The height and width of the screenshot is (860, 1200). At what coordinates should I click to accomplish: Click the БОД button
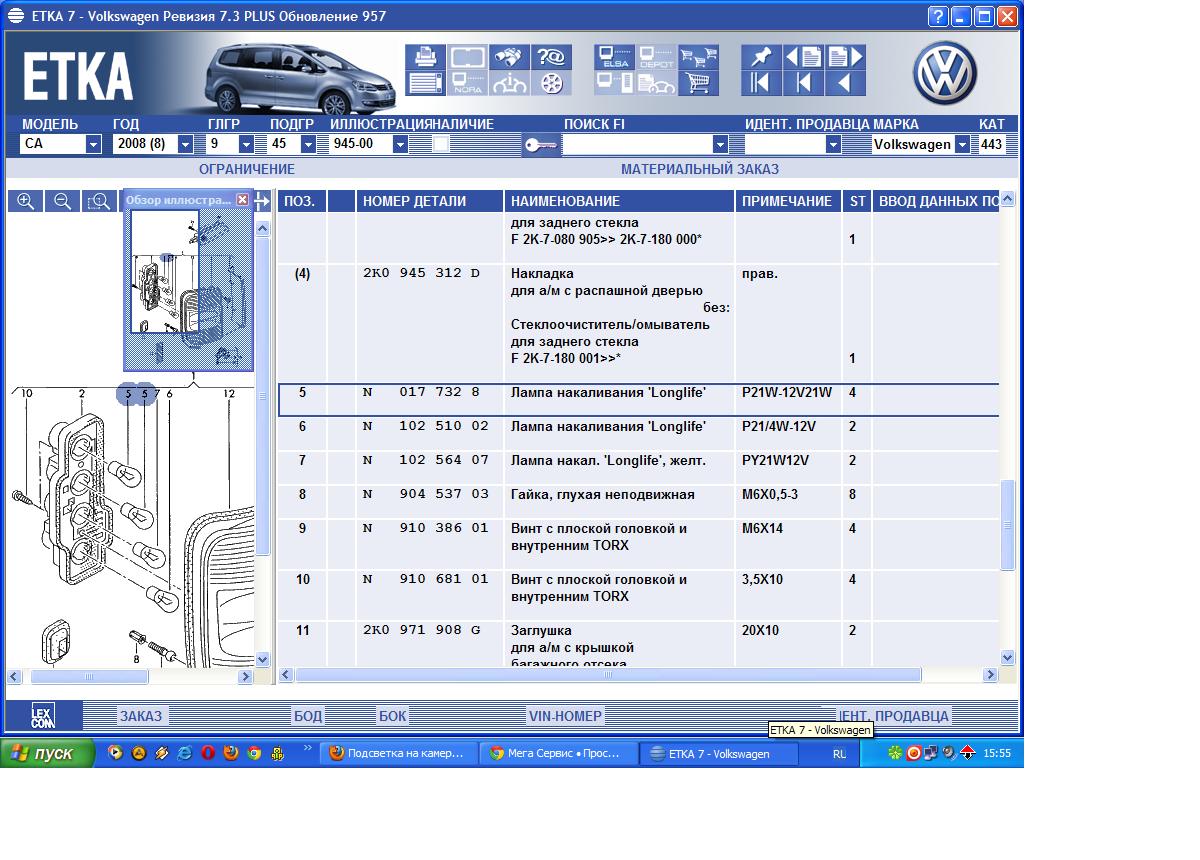click(x=308, y=716)
